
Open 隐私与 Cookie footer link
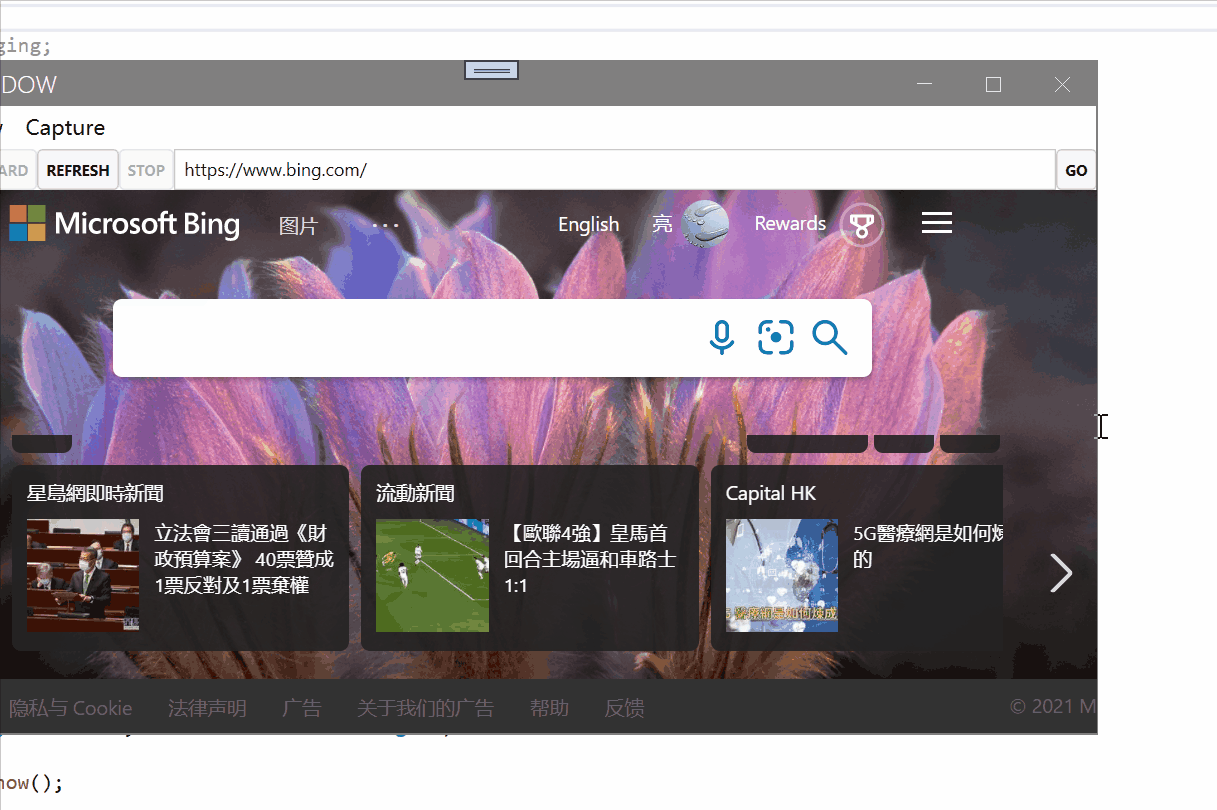tap(70, 708)
